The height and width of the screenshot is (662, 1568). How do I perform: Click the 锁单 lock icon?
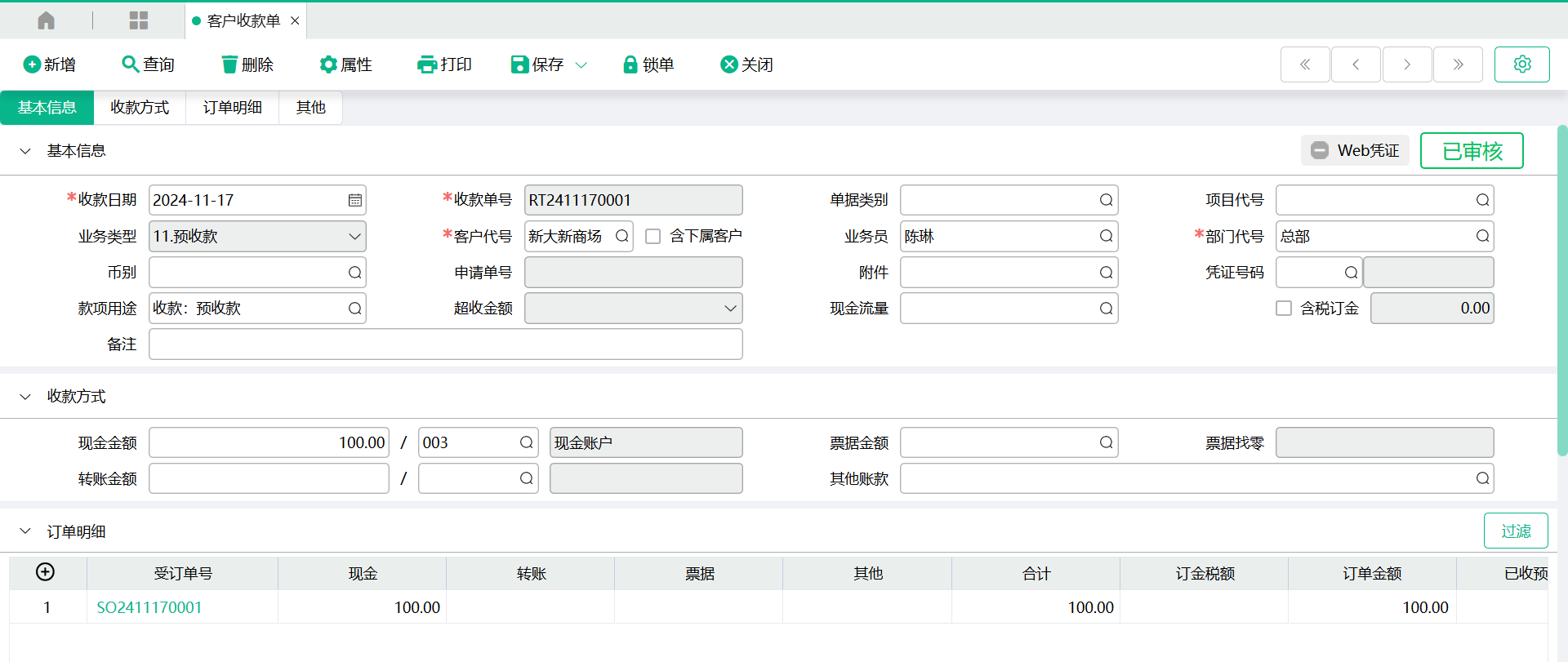click(630, 64)
